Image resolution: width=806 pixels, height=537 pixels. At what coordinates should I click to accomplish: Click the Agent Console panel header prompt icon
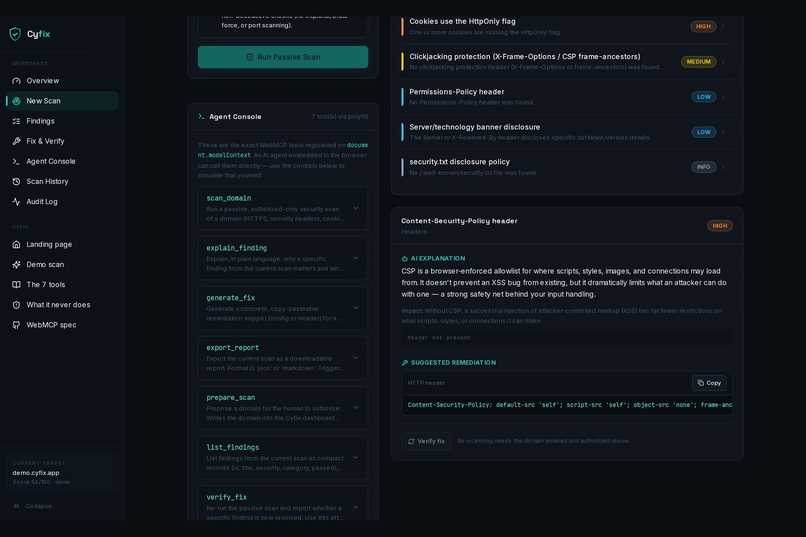pyautogui.click(x=202, y=117)
